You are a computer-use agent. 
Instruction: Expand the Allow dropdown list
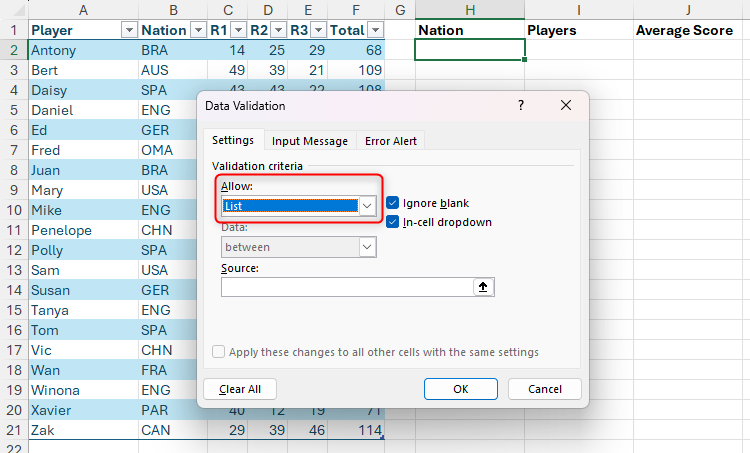[x=367, y=206]
